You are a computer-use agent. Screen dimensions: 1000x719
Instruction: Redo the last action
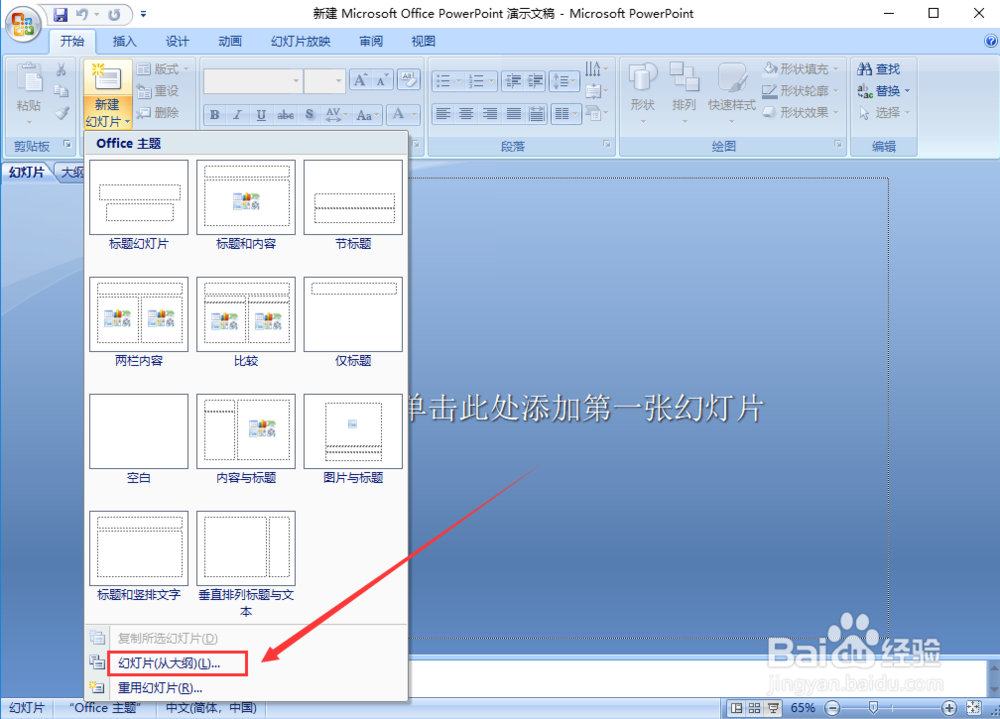click(x=114, y=14)
